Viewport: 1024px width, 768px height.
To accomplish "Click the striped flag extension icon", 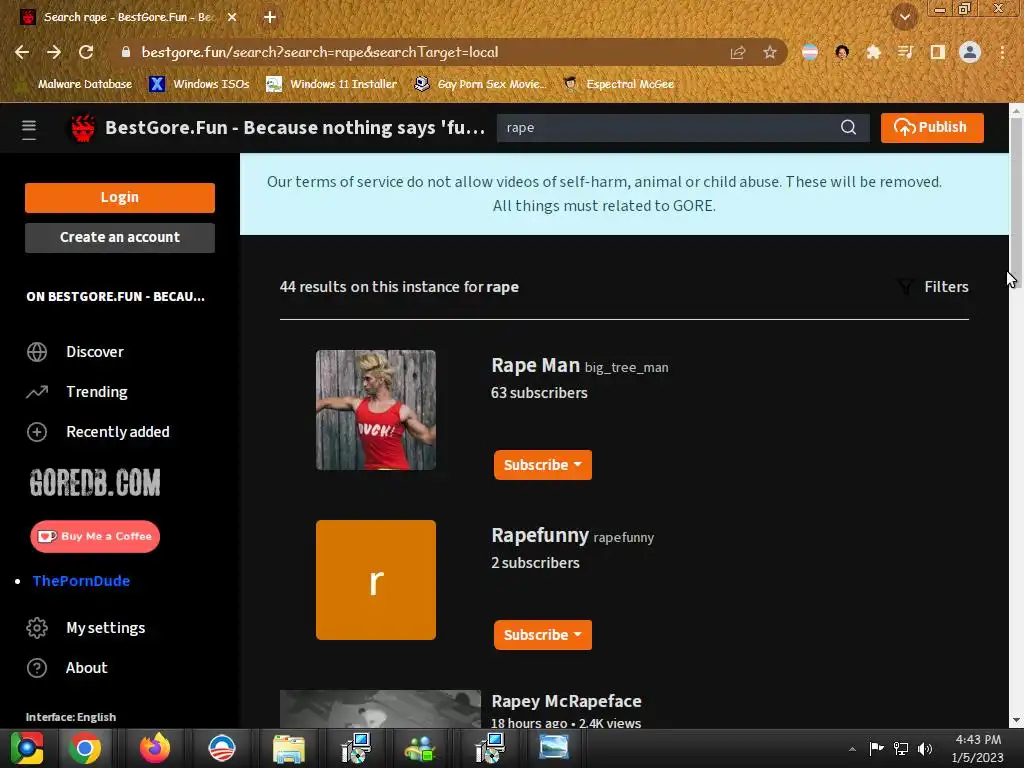I will [810, 52].
